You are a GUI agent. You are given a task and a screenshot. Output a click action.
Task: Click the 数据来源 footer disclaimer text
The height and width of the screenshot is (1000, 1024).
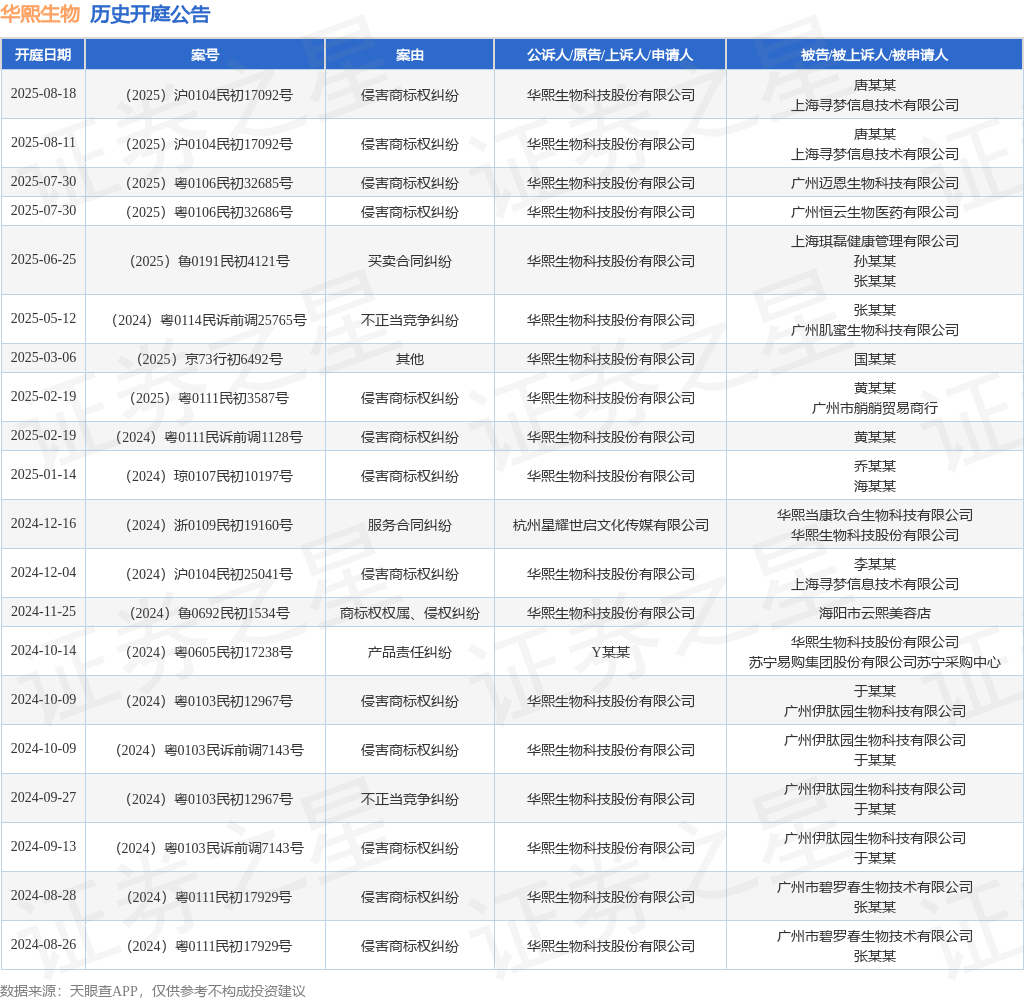(153, 991)
